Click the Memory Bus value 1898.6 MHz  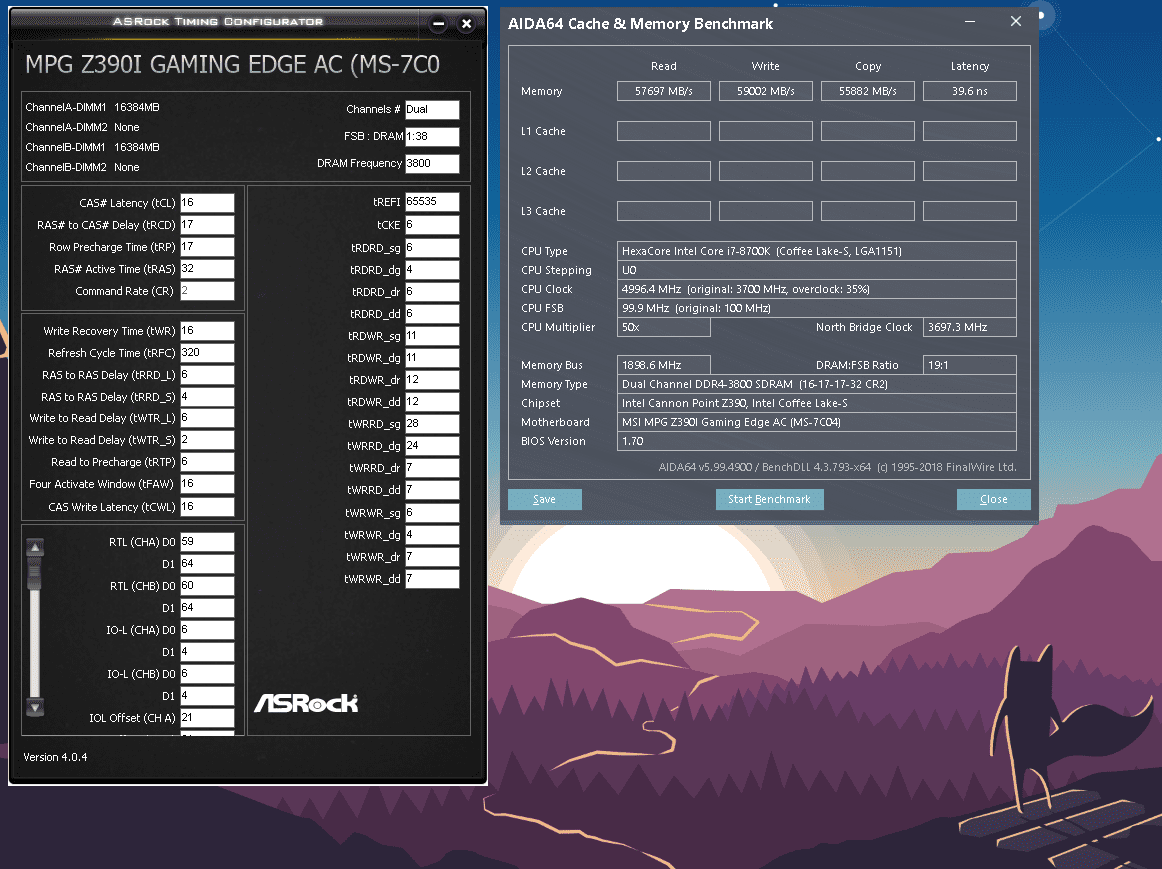[664, 365]
